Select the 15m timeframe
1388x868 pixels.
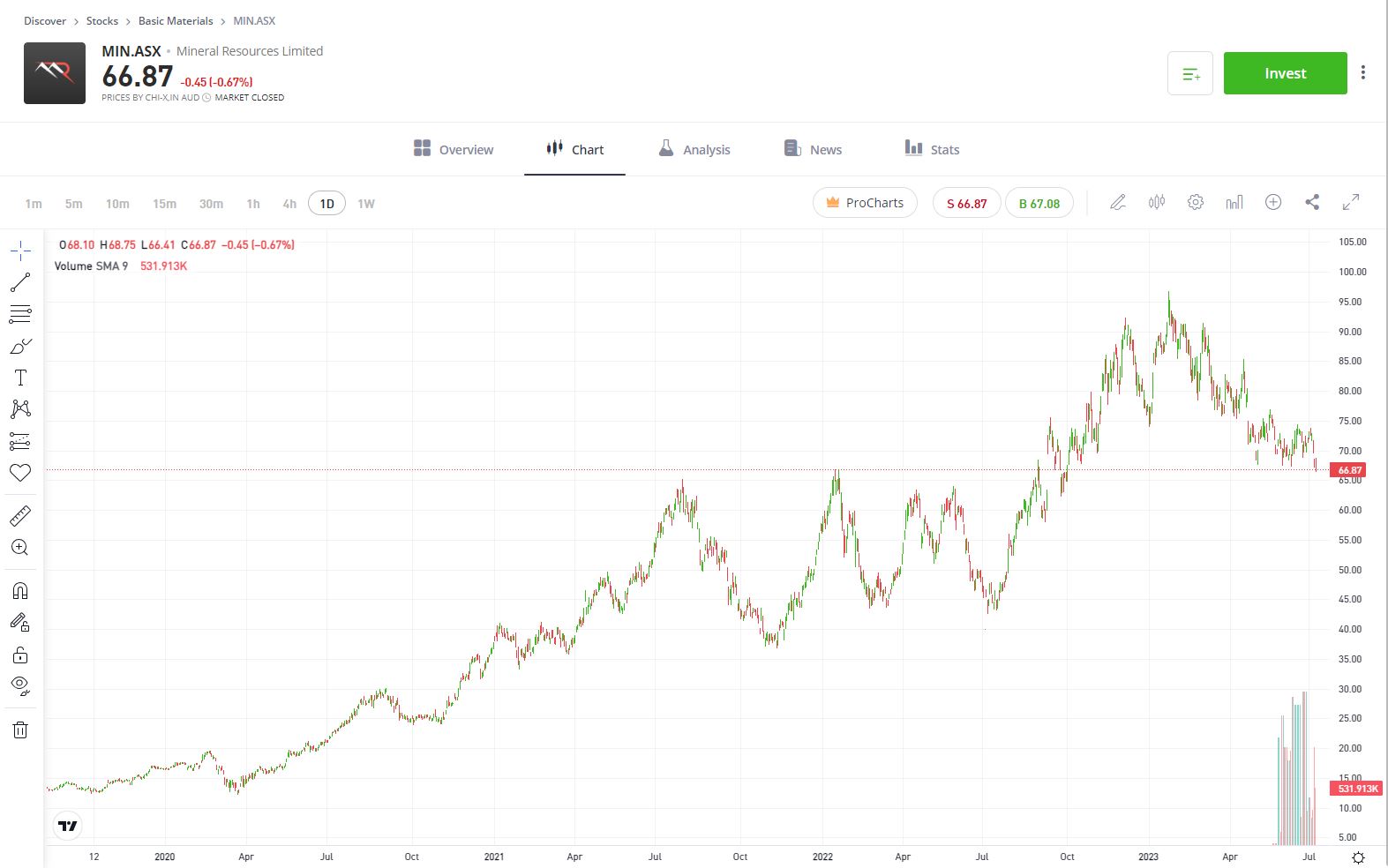(x=164, y=204)
